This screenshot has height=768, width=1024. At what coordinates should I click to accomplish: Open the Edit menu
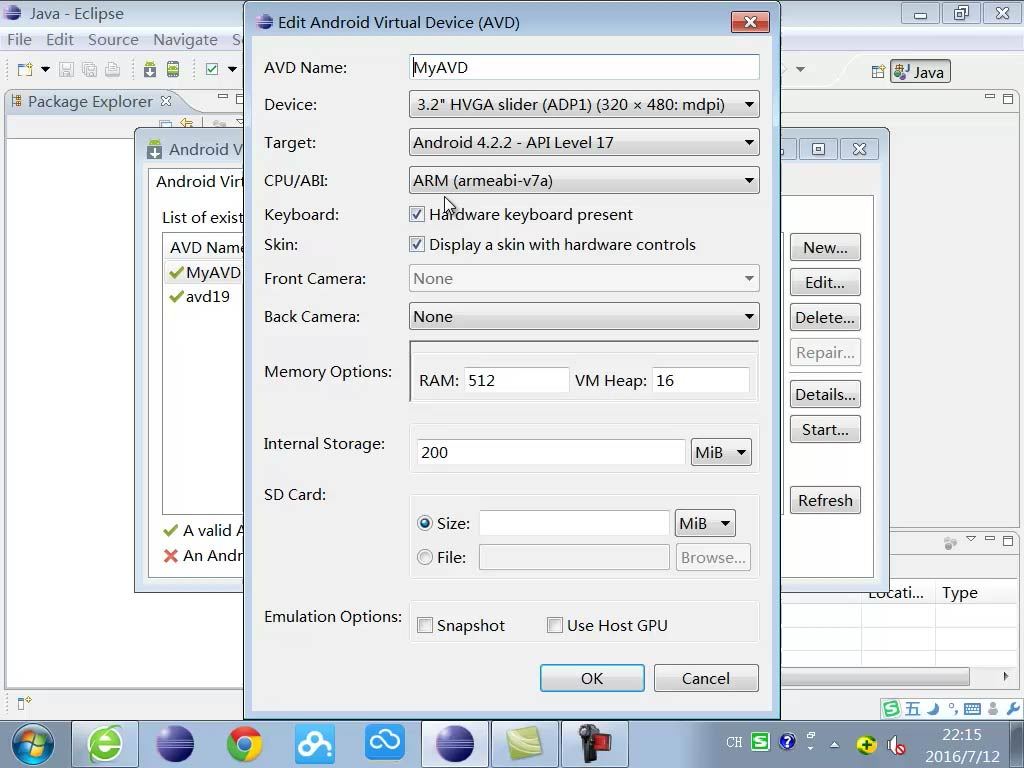coord(60,40)
